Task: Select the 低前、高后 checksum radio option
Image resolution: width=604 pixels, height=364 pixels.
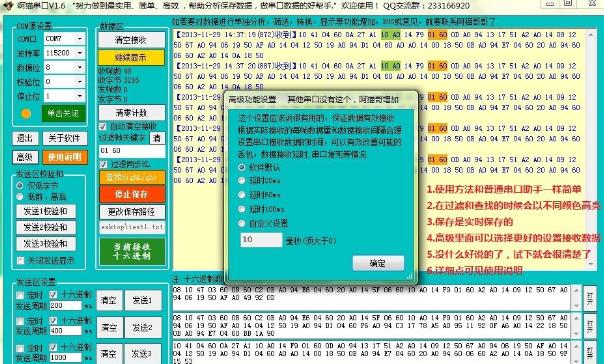Action: [20, 197]
